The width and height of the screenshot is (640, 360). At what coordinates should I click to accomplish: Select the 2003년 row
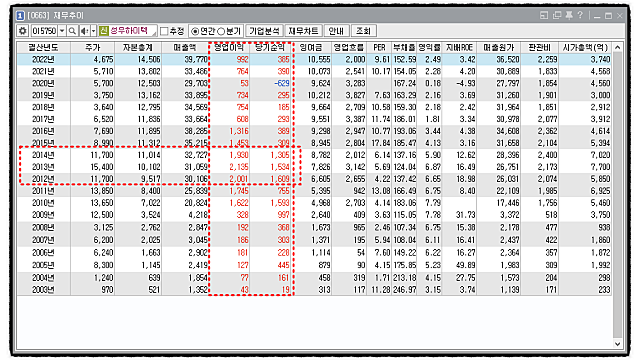click(314, 290)
